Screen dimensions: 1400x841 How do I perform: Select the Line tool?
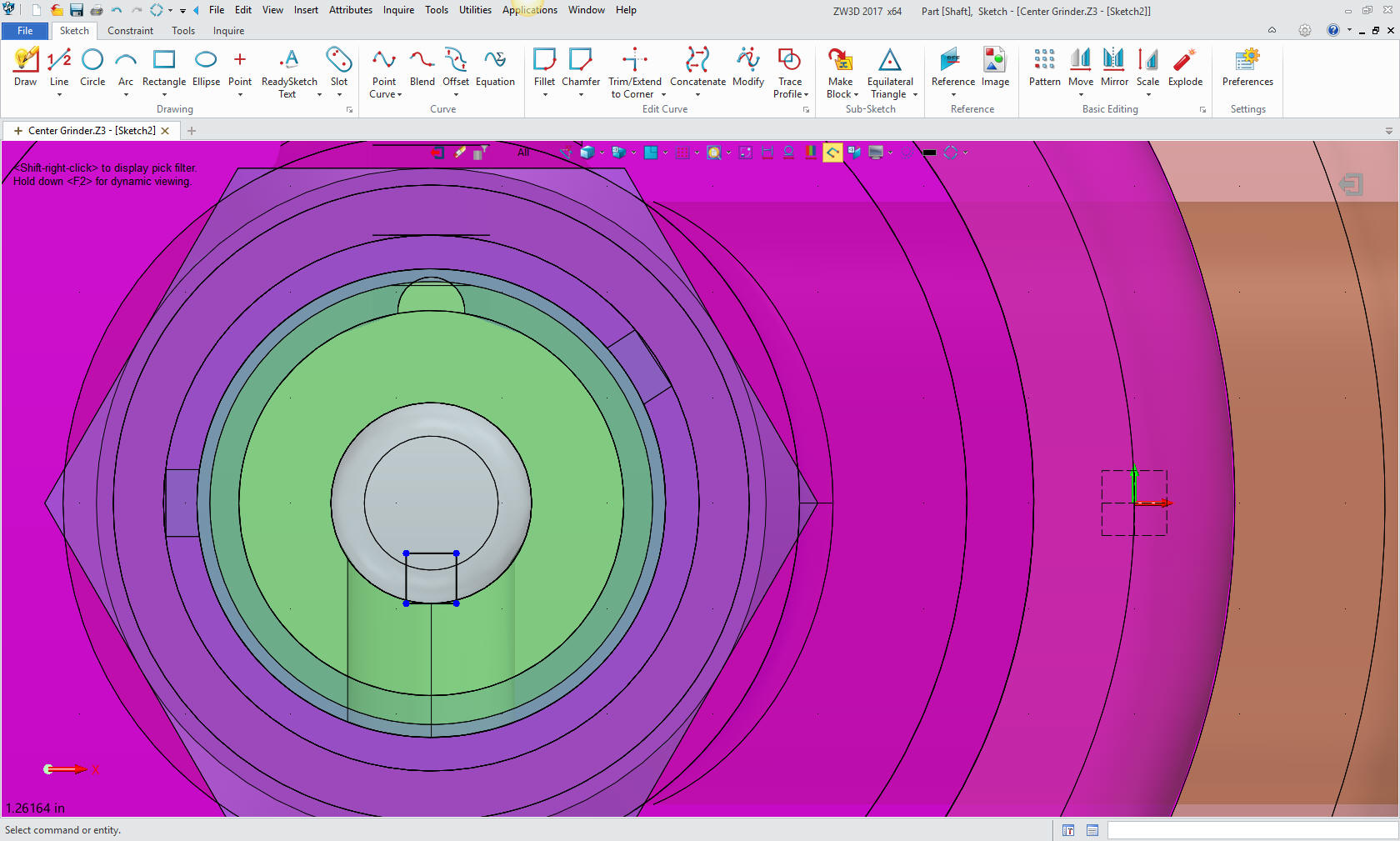(x=59, y=67)
